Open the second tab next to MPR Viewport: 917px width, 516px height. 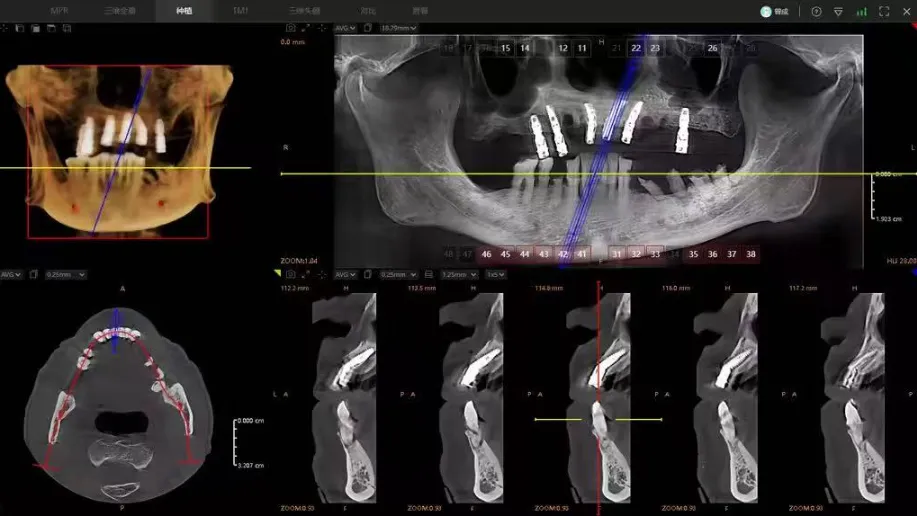119,11
